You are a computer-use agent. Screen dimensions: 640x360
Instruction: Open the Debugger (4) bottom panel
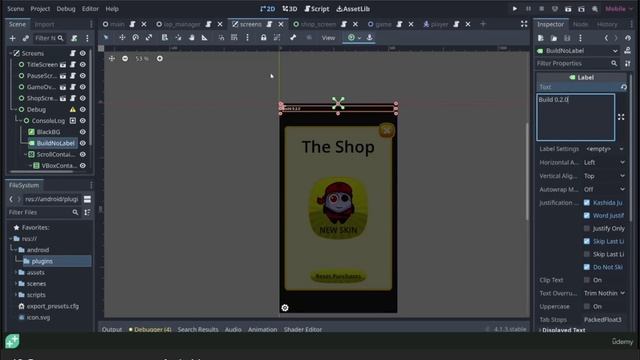150,329
